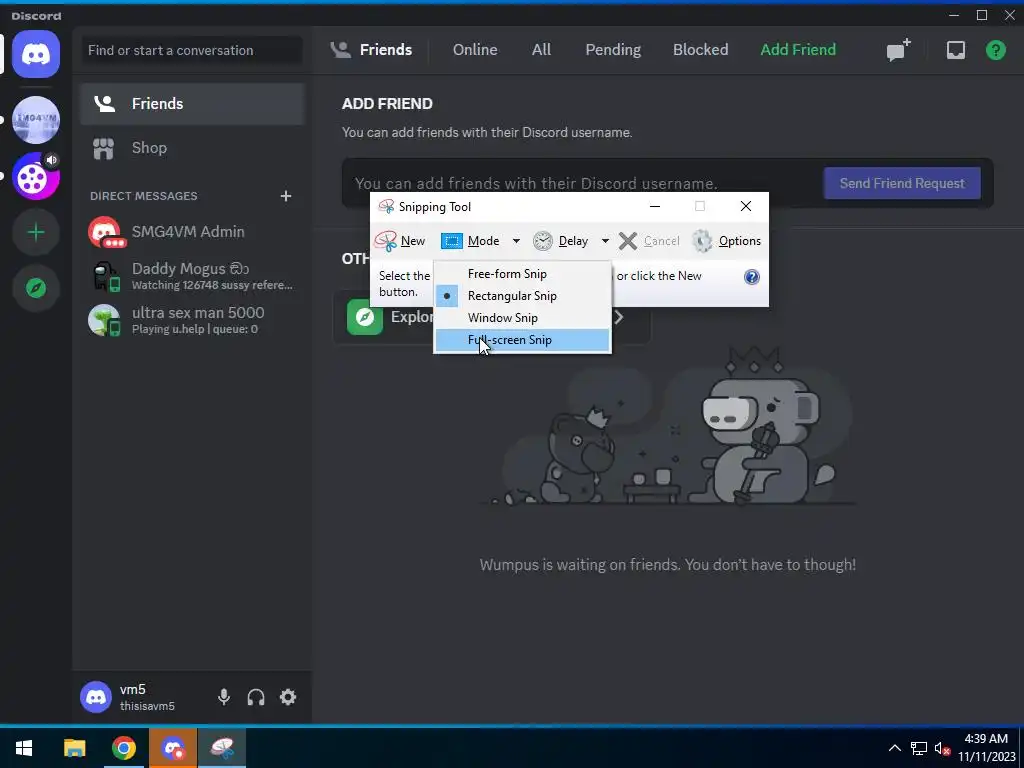Expand the Delay dropdown arrow

[x=605, y=241]
